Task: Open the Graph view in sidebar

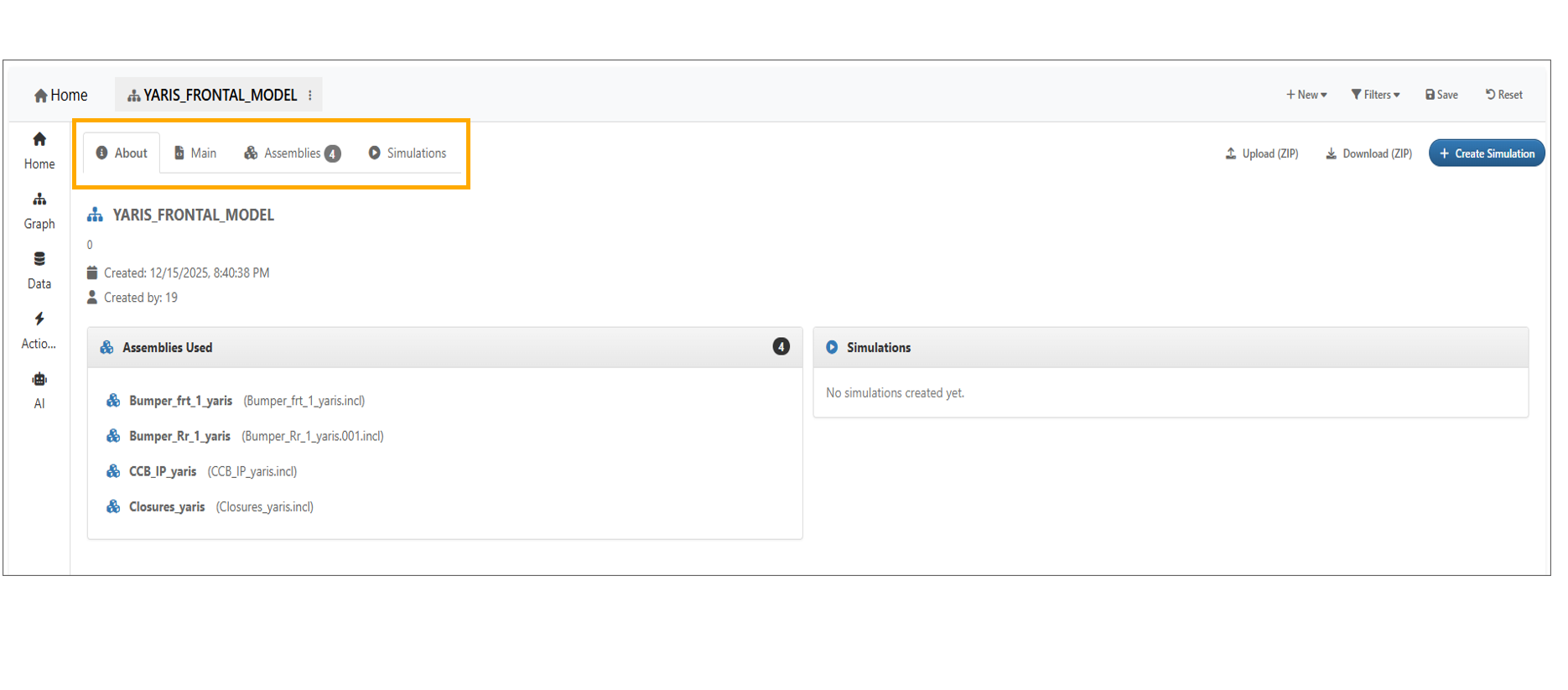Action: (x=39, y=210)
